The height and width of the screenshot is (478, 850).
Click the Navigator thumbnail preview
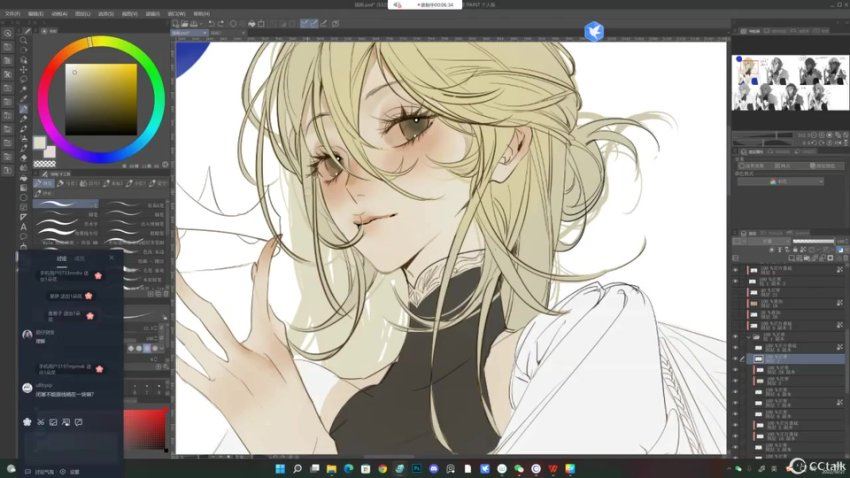click(790, 83)
